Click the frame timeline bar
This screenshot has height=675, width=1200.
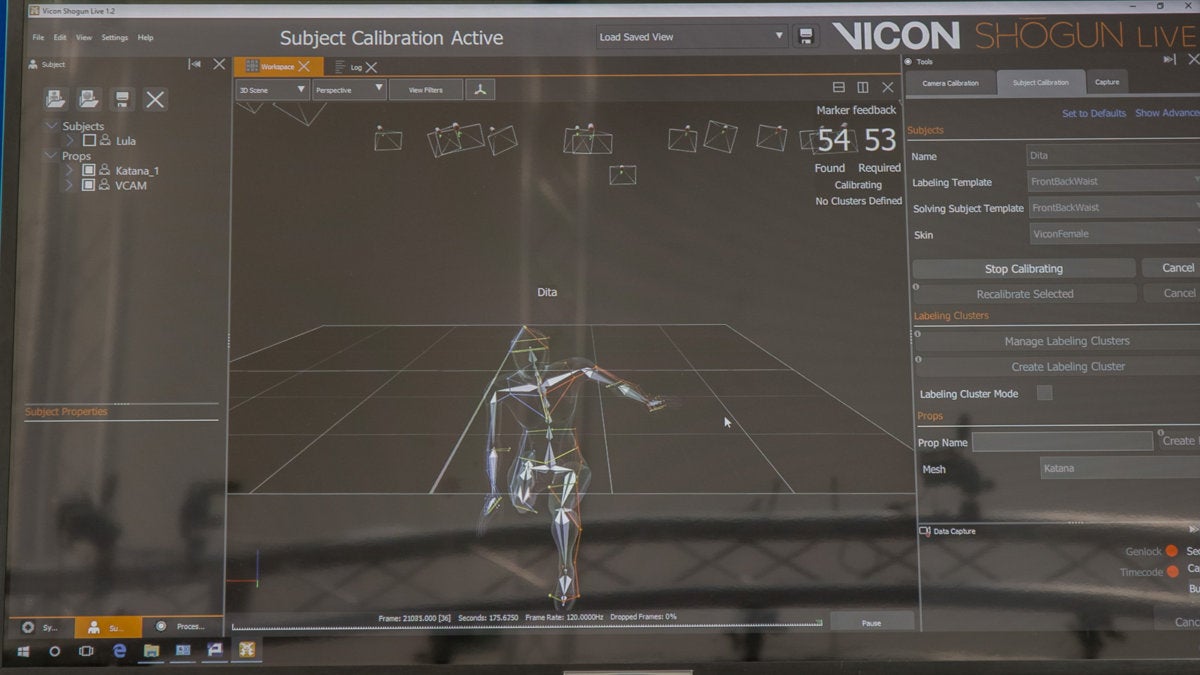[527, 626]
